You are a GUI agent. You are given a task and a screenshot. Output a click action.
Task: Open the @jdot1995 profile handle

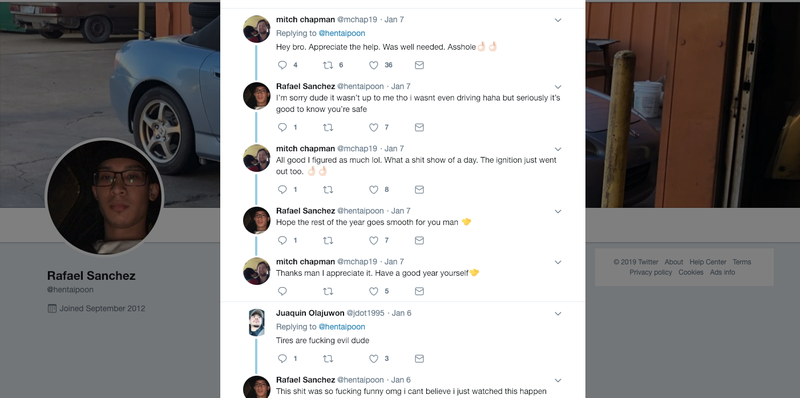pyautogui.click(x=367, y=313)
